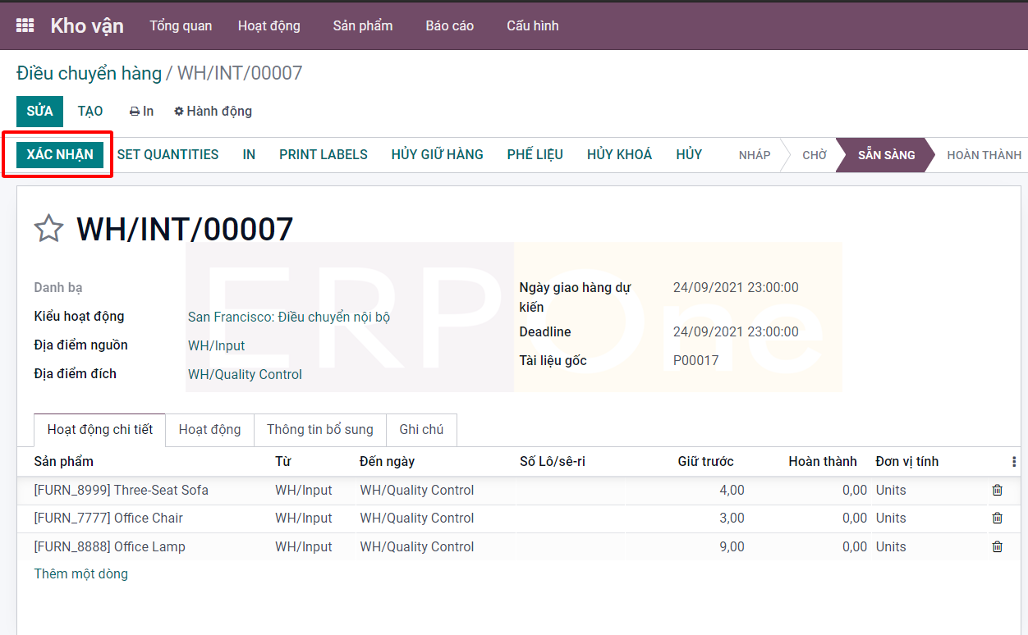Click Thêm một dòng to add line
The image size is (1028, 635).
81,574
